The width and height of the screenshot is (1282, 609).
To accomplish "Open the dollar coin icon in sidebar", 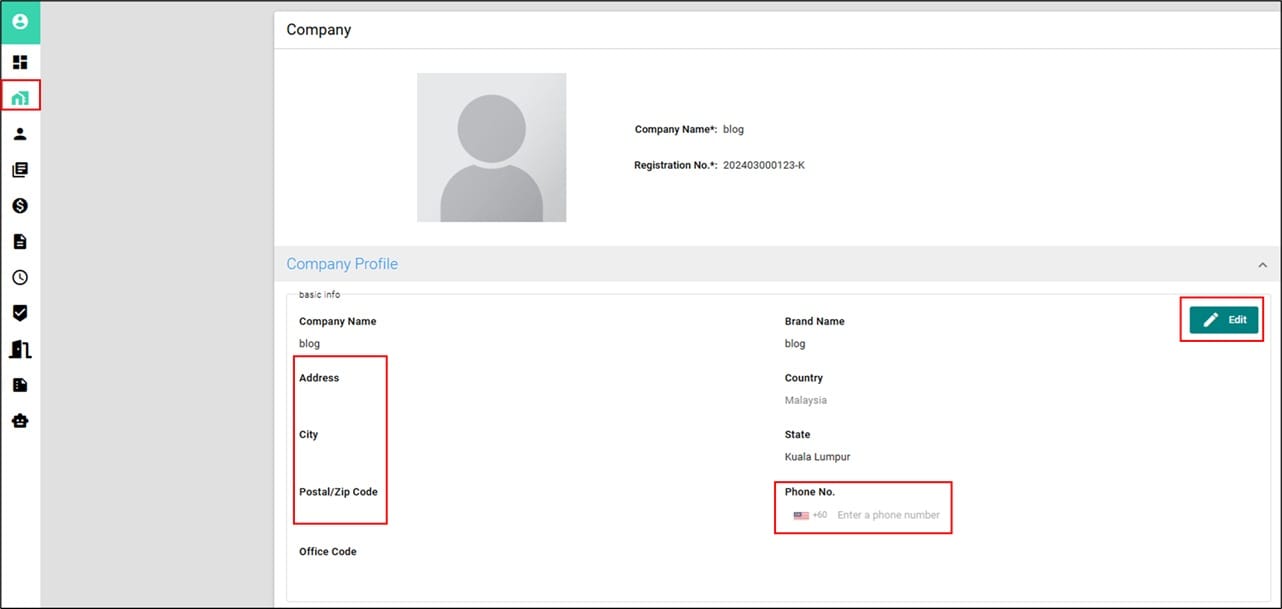I will (x=20, y=206).
